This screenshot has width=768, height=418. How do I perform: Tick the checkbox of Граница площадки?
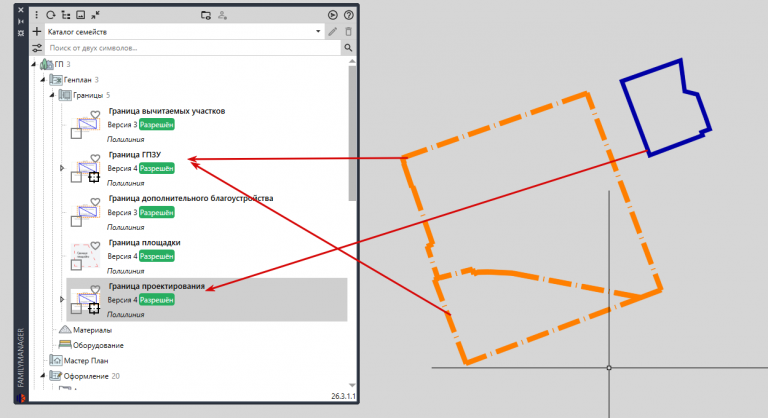76,265
